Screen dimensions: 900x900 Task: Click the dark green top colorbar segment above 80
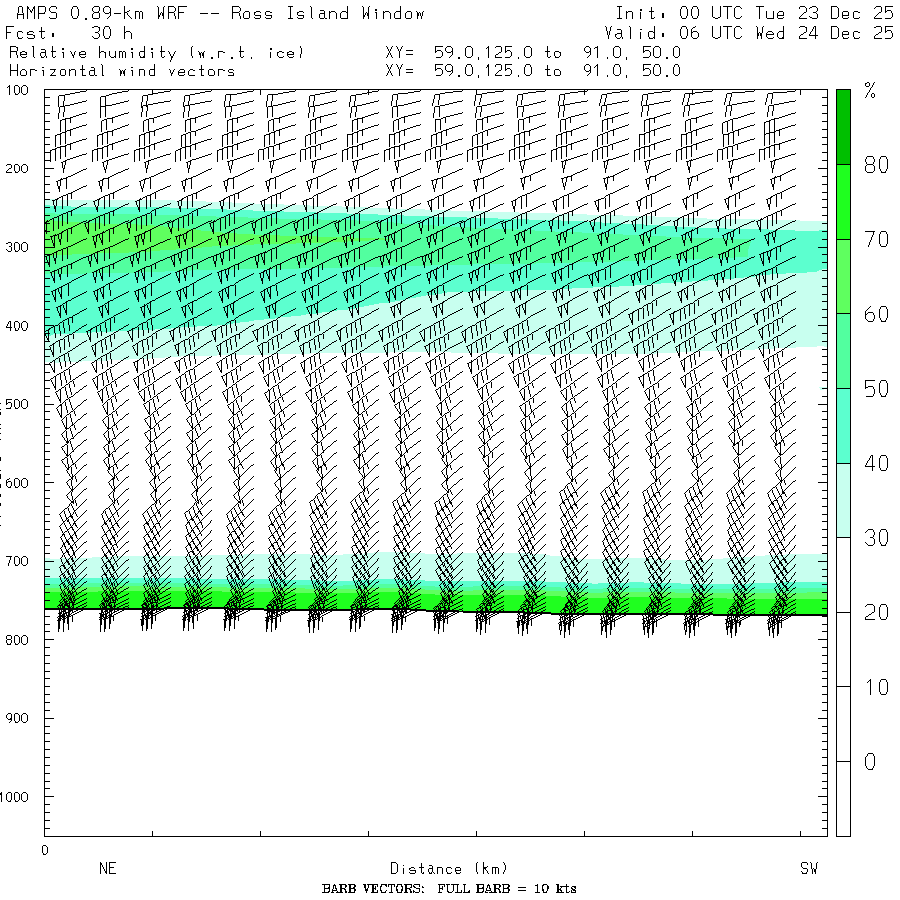[843, 126]
